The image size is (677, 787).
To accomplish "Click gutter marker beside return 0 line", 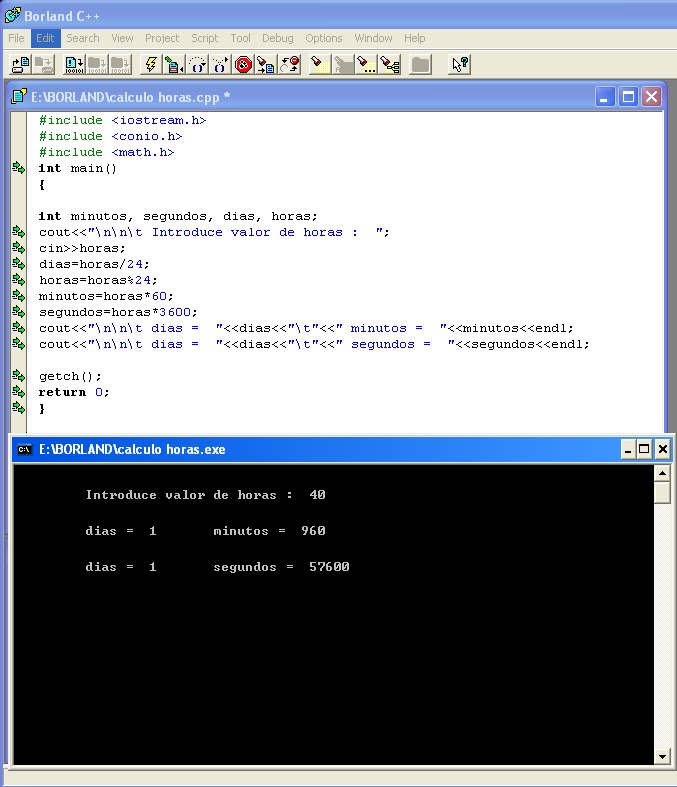I will pyautogui.click(x=19, y=391).
